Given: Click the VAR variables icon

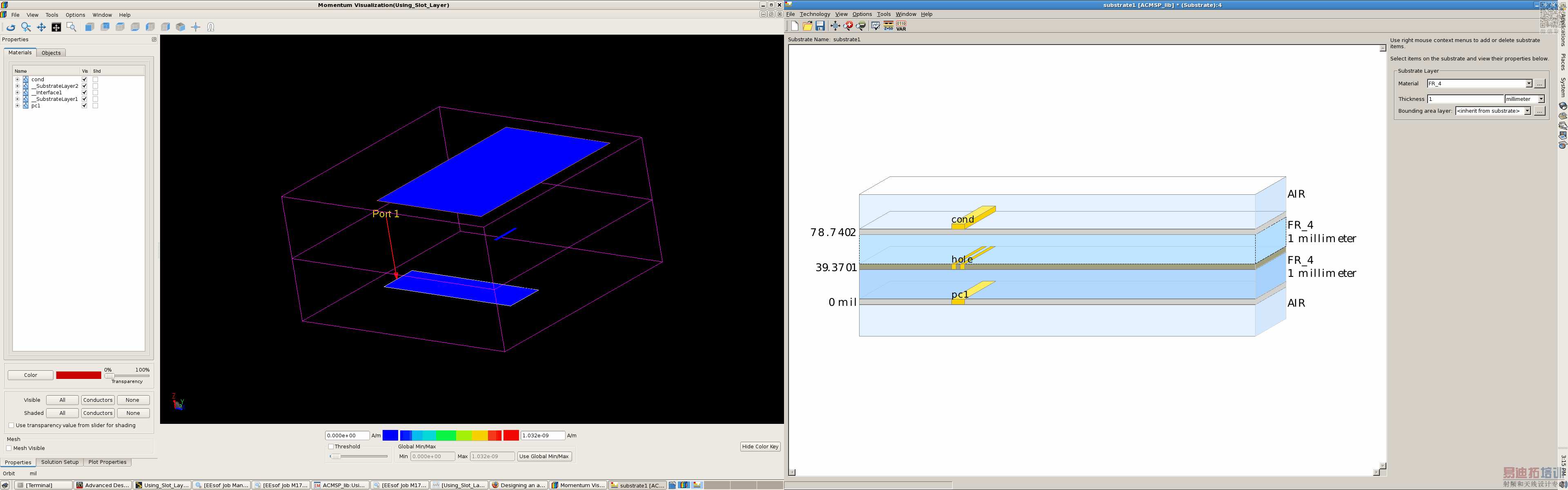Looking at the screenshot, I should pos(902,26).
